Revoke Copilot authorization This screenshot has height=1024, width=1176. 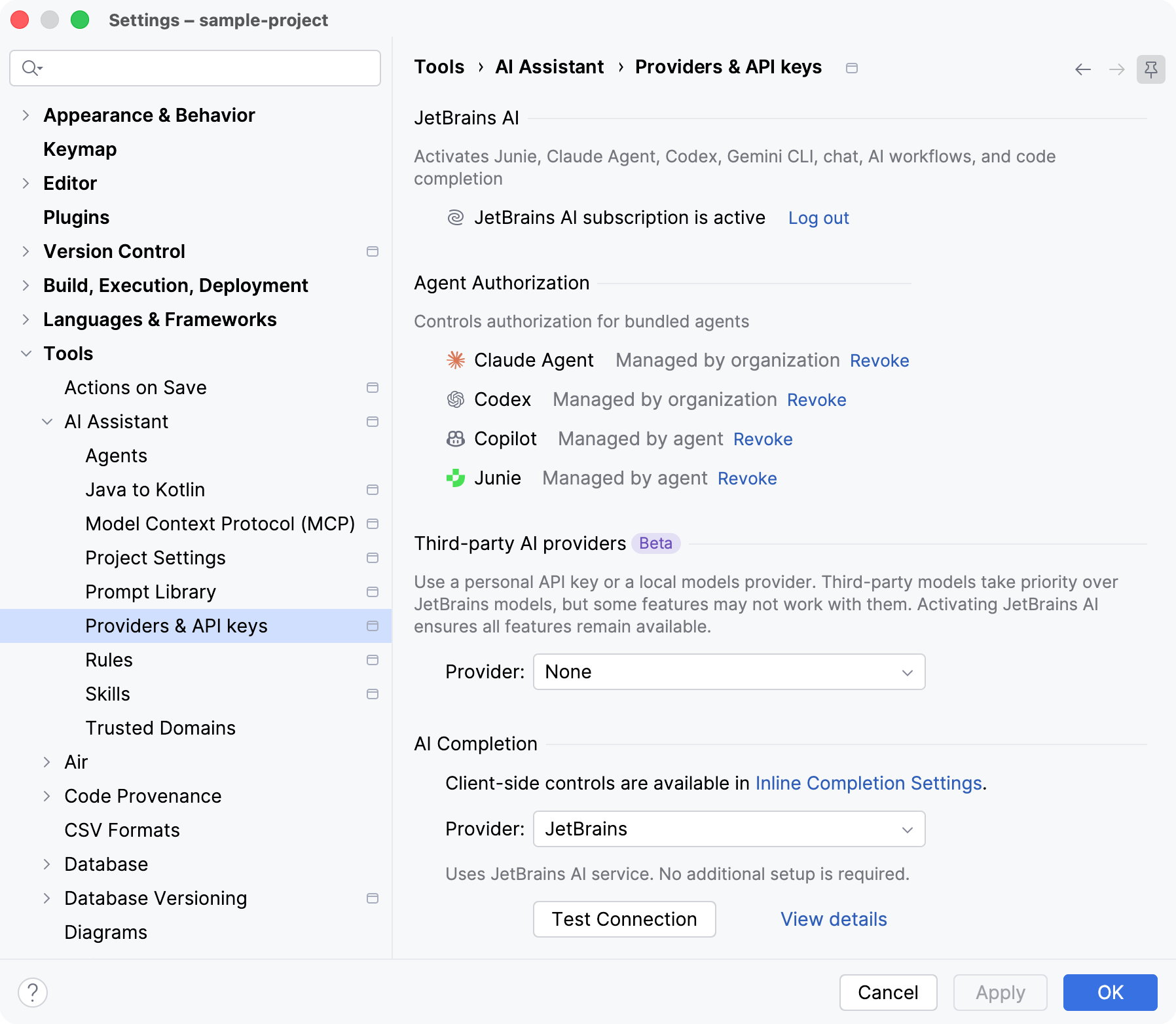coord(763,439)
